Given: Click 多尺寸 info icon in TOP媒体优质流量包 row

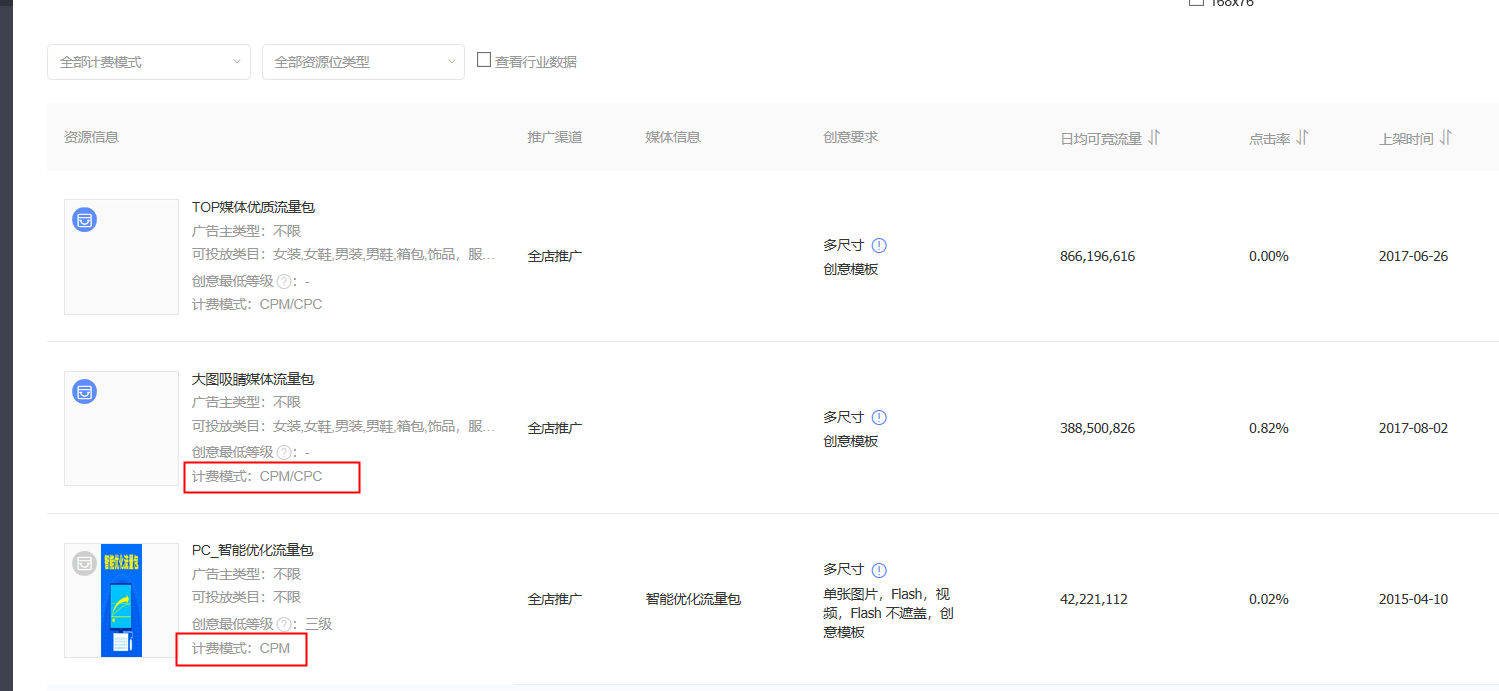Looking at the screenshot, I should coord(879,246).
